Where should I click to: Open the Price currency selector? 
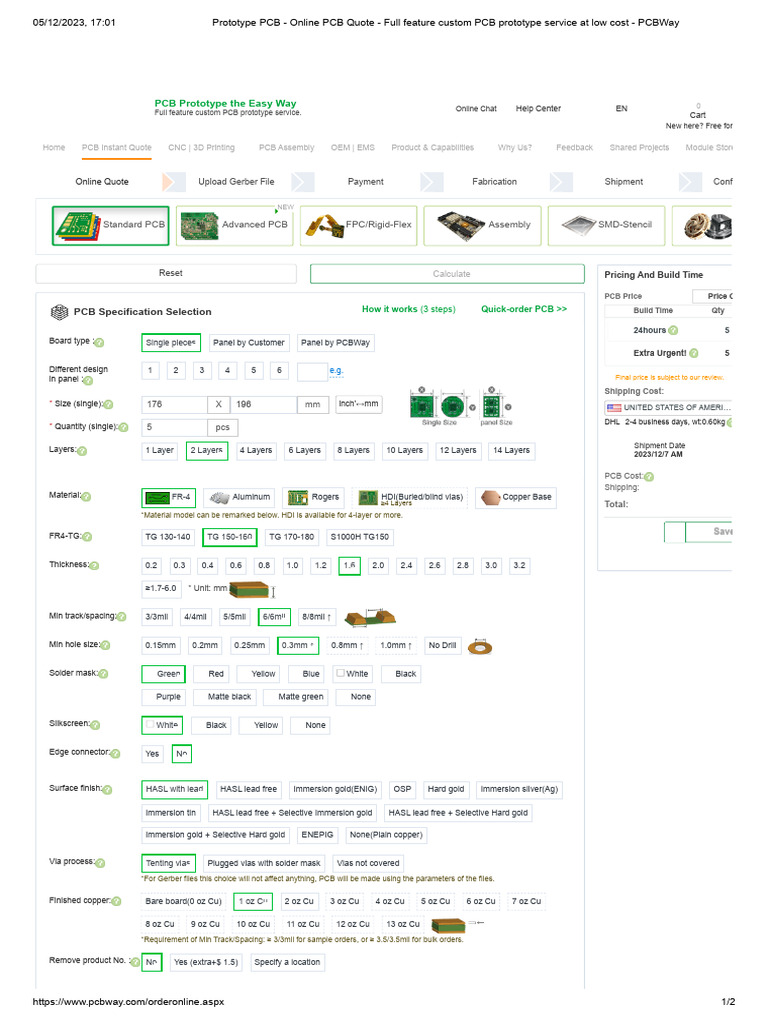click(712, 296)
